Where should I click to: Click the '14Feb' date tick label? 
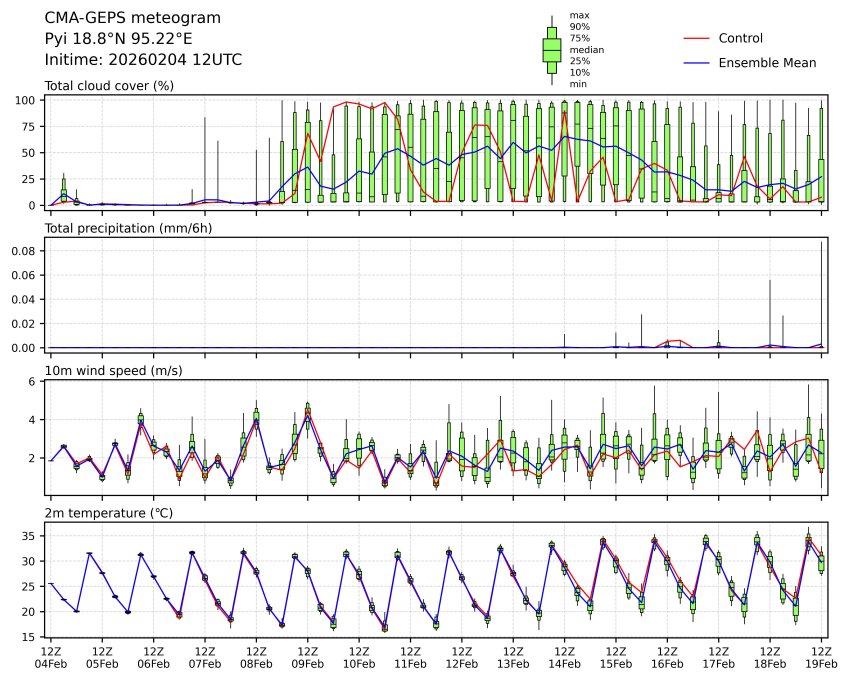[564, 663]
